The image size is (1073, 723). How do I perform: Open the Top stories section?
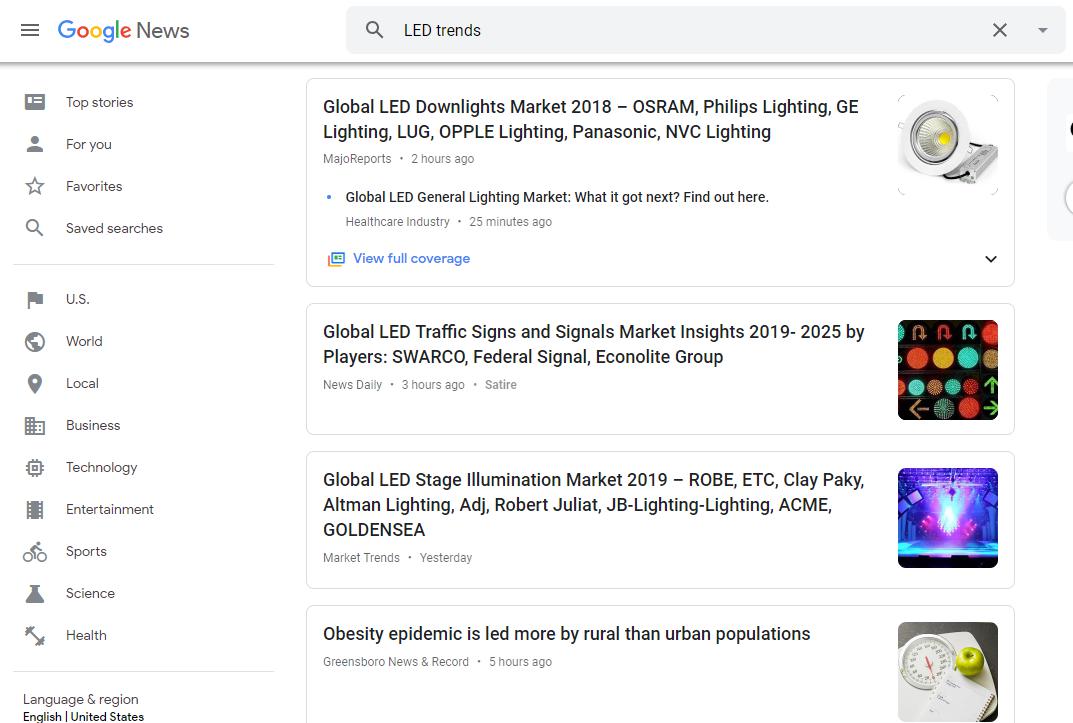pyautogui.click(x=99, y=102)
